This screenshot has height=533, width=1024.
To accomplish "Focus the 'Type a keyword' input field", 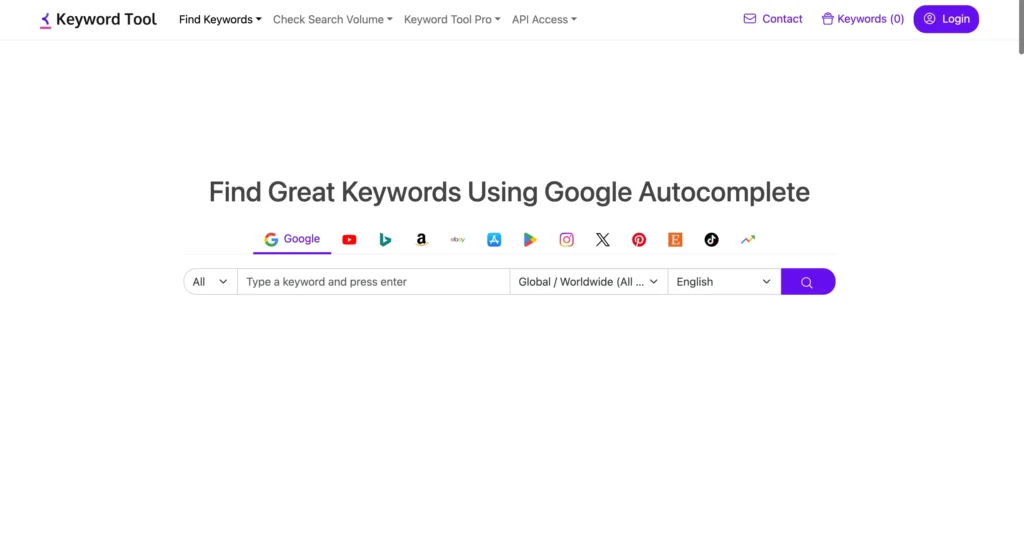I will [x=373, y=282].
